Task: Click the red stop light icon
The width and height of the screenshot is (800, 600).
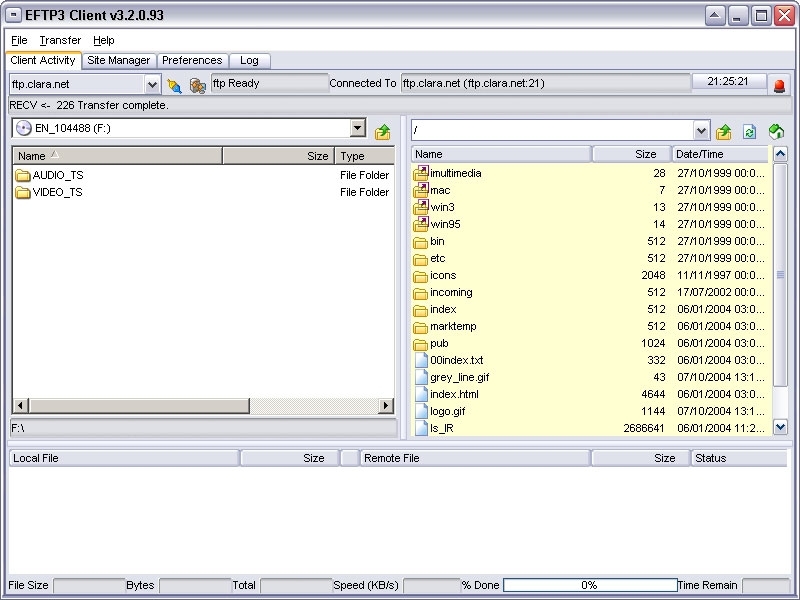Action: [x=779, y=85]
